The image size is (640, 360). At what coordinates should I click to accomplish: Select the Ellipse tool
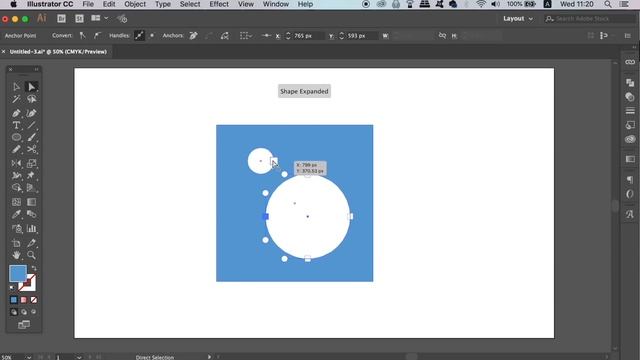point(16,137)
